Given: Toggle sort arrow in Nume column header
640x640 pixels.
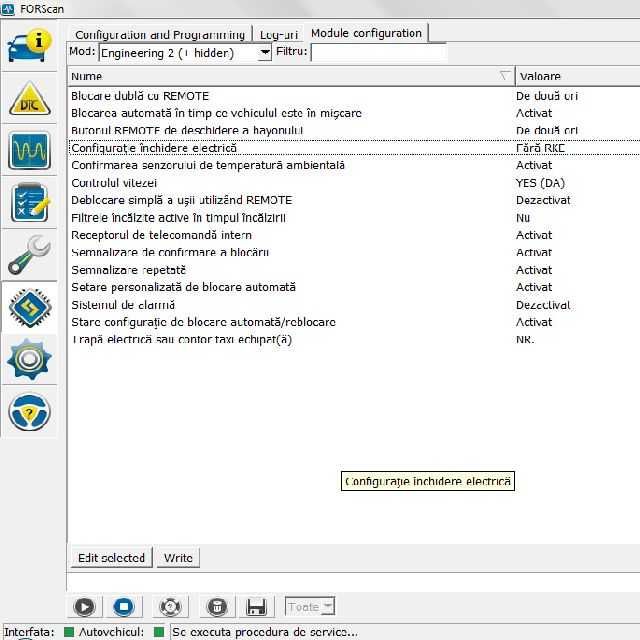Looking at the screenshot, I should coord(504,76).
